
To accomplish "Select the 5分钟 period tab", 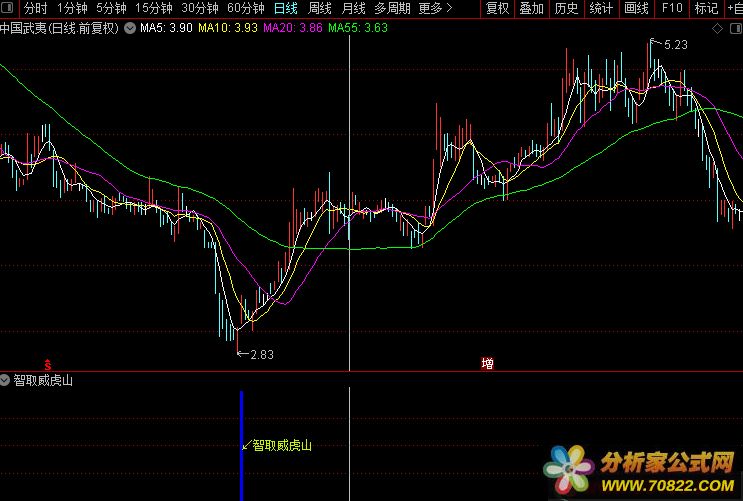I will (111, 8).
